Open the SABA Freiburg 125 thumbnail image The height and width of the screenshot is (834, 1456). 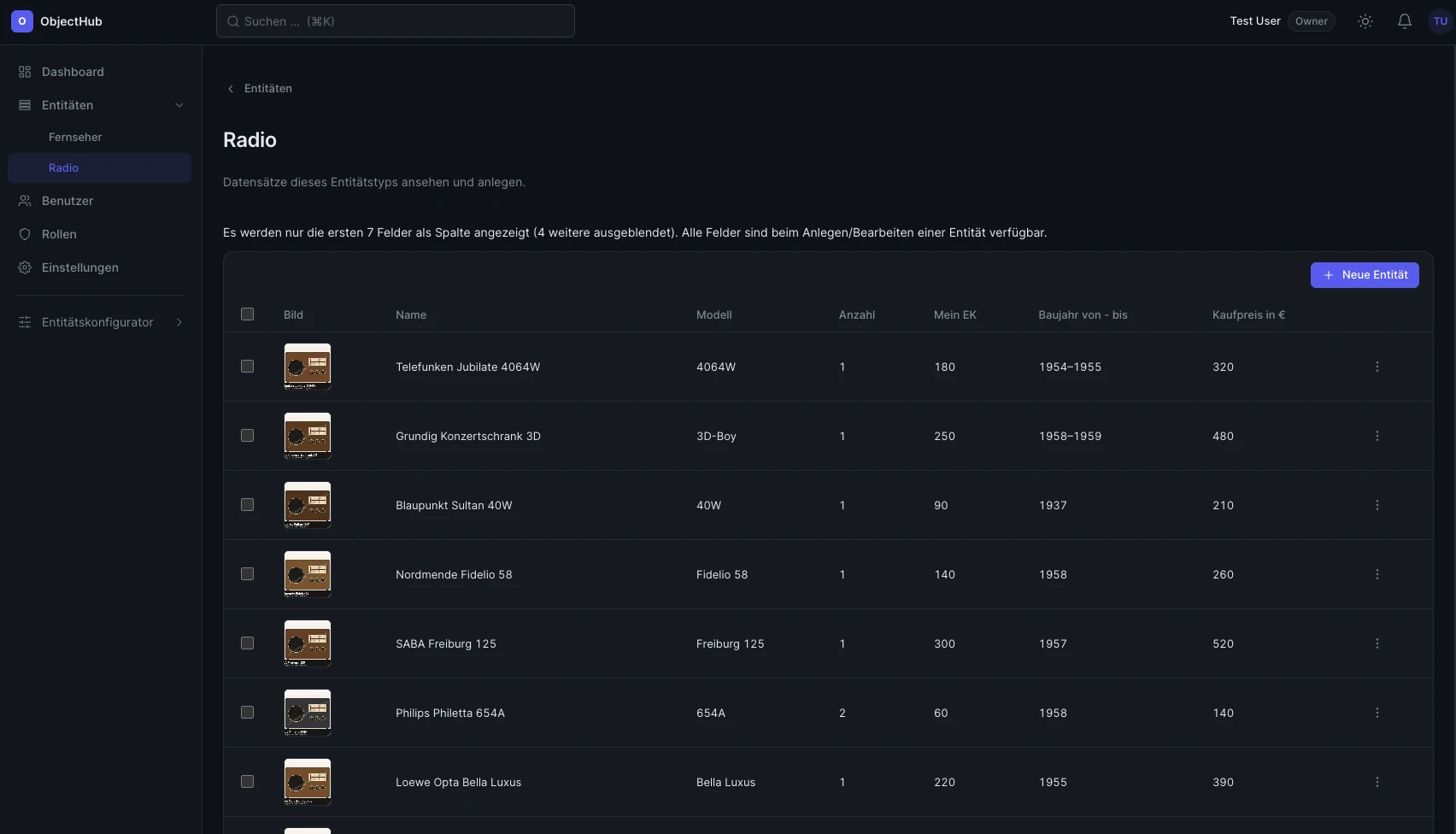[x=308, y=643]
